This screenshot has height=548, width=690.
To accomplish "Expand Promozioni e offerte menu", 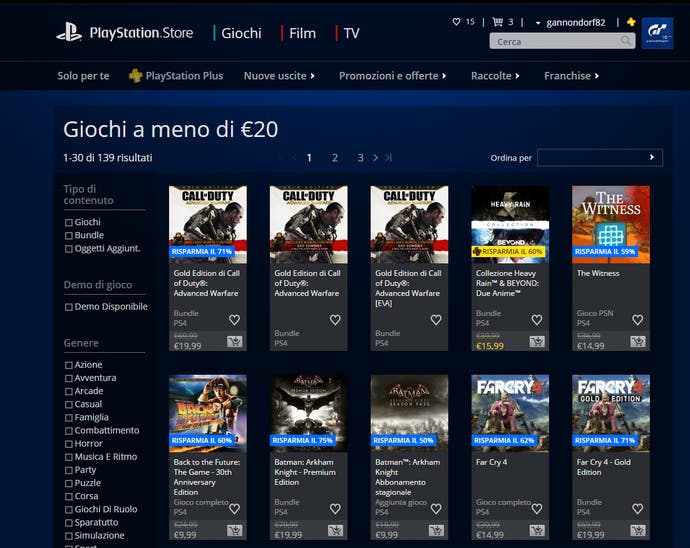I will pos(393,76).
